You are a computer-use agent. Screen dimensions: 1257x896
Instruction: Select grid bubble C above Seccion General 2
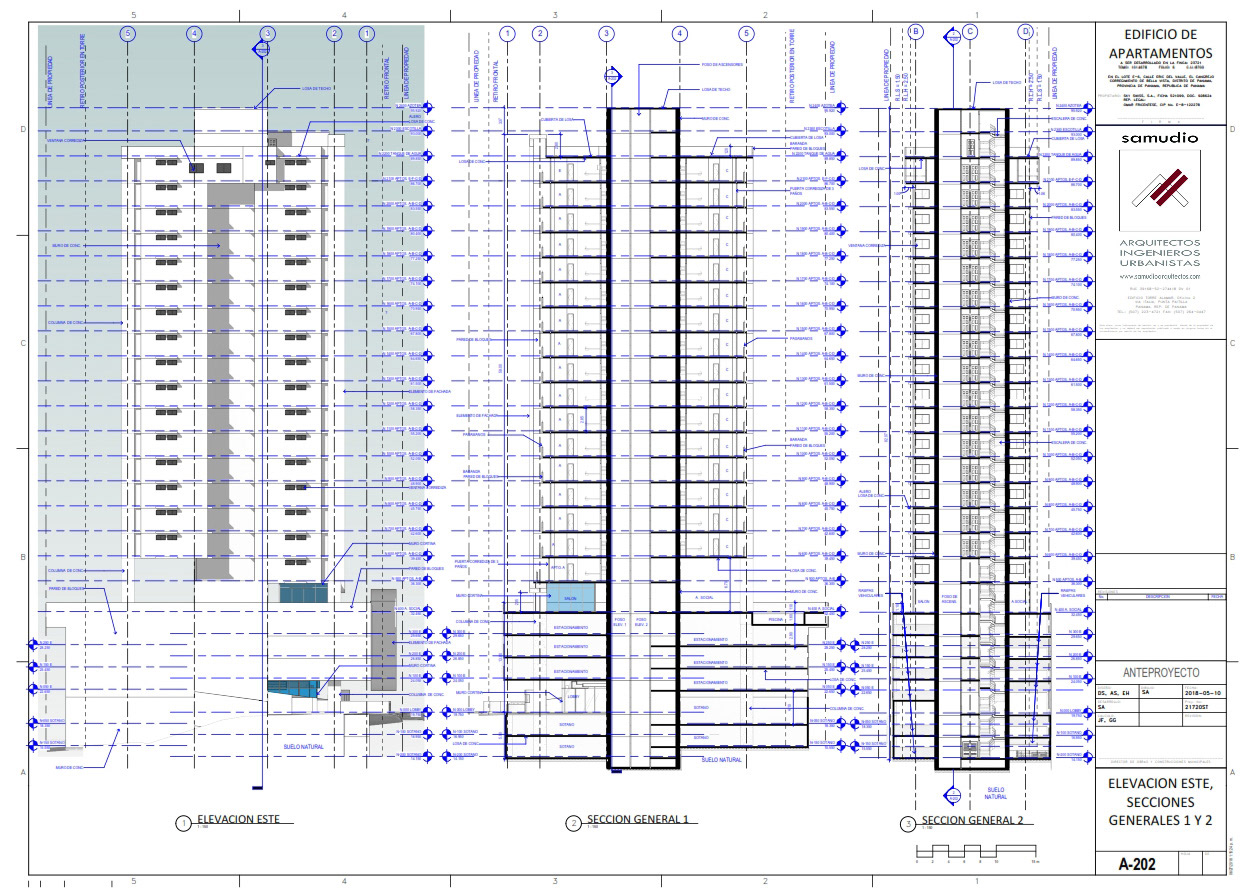pos(970,33)
